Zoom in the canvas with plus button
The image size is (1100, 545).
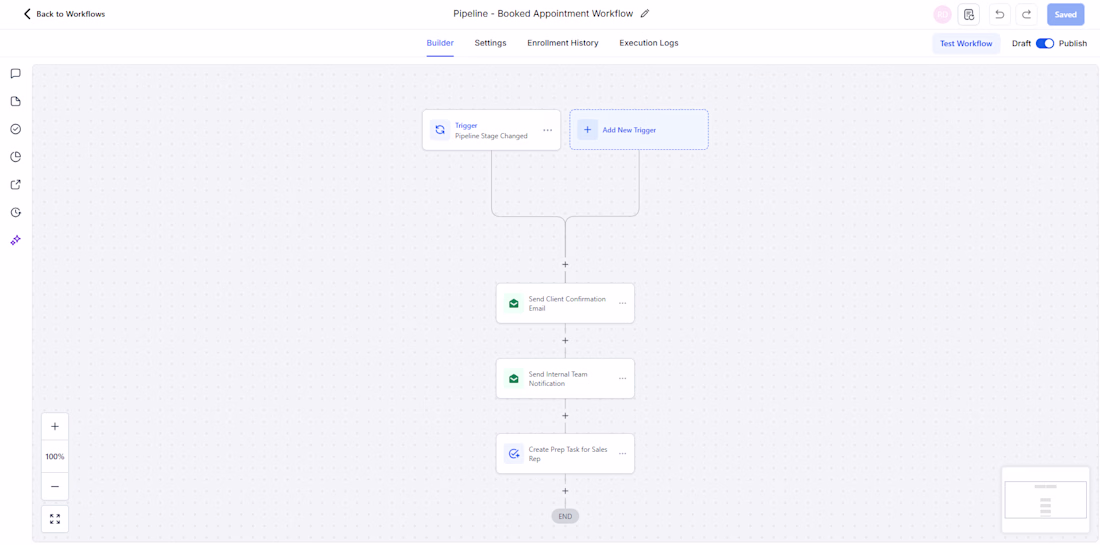pos(55,426)
